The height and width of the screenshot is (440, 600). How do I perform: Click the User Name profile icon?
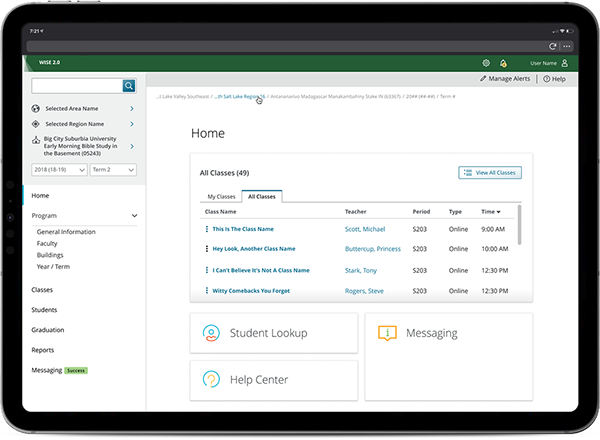click(564, 63)
